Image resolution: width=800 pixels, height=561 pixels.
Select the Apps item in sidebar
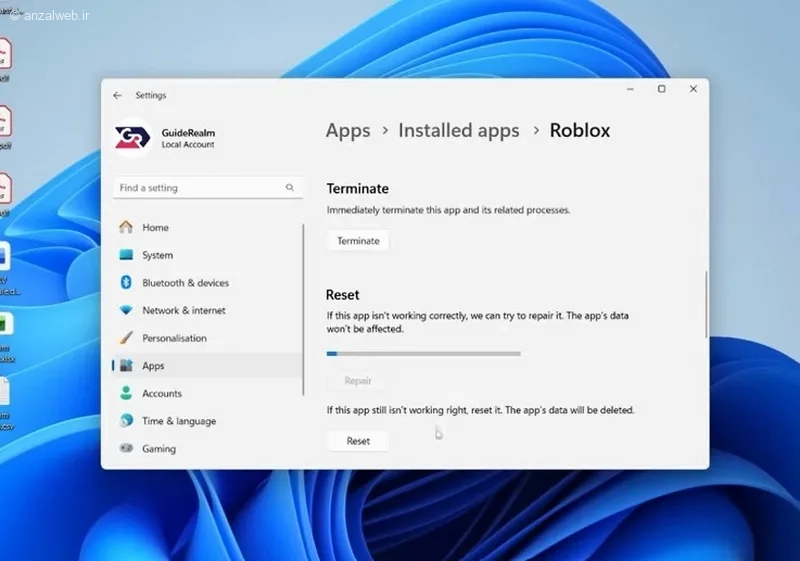point(207,365)
